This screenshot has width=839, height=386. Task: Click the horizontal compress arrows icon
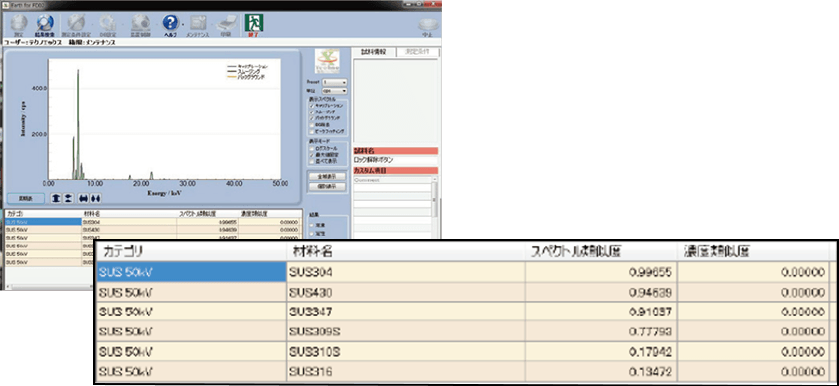click(x=95, y=198)
